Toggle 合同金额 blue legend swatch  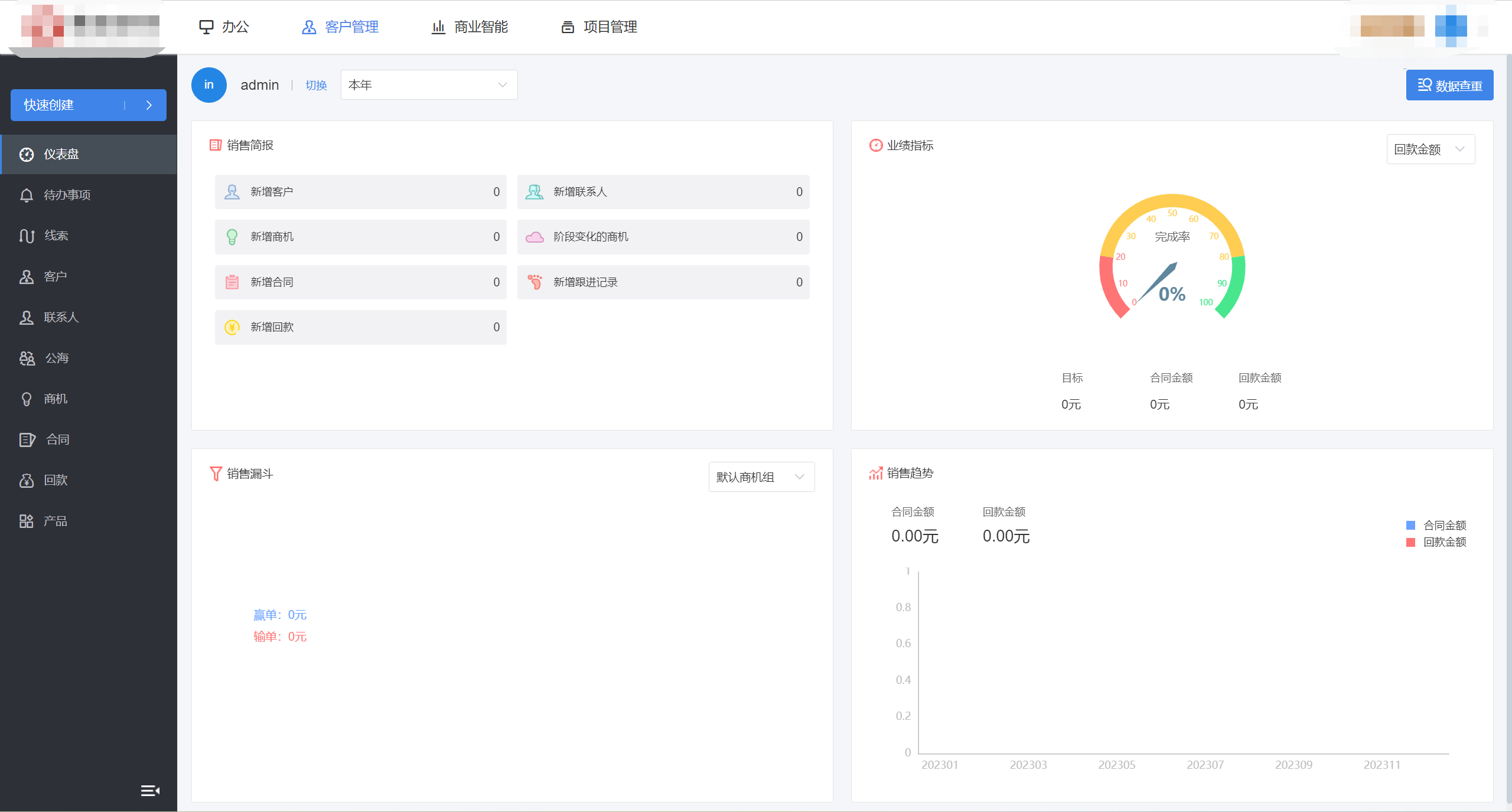click(x=1411, y=525)
